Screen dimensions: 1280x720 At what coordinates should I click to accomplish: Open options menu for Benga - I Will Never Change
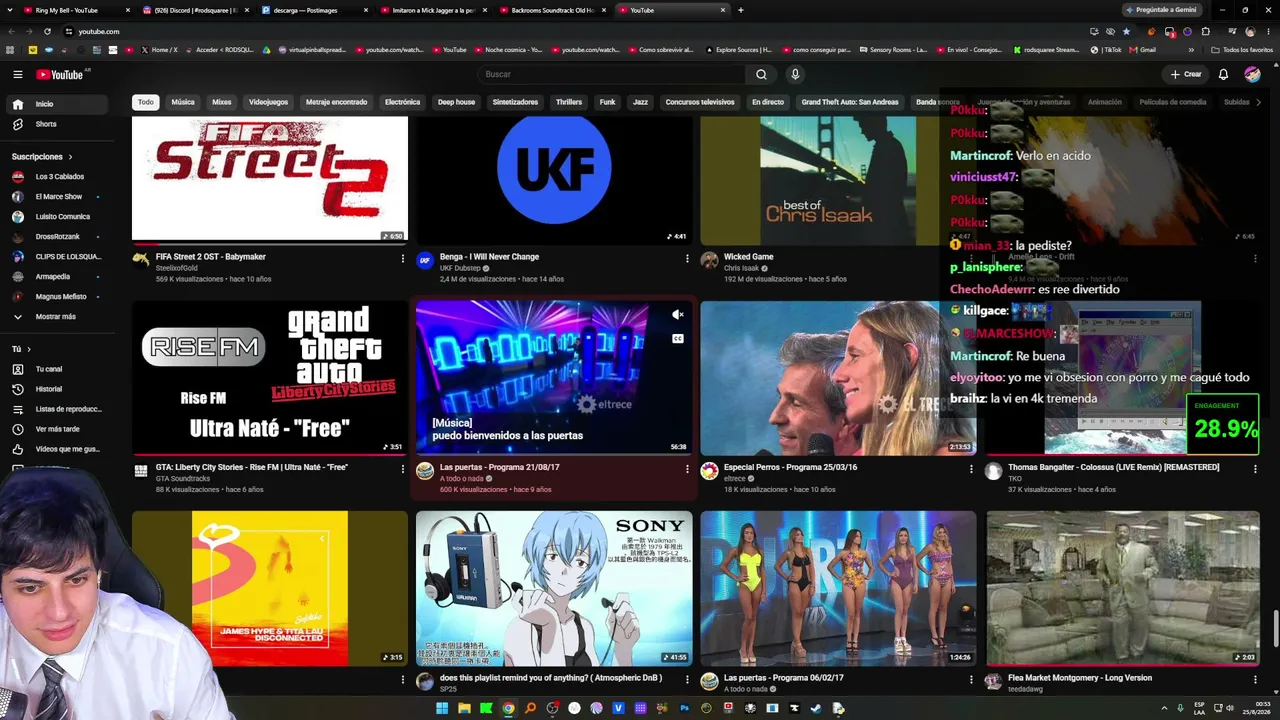pyautogui.click(x=687, y=258)
